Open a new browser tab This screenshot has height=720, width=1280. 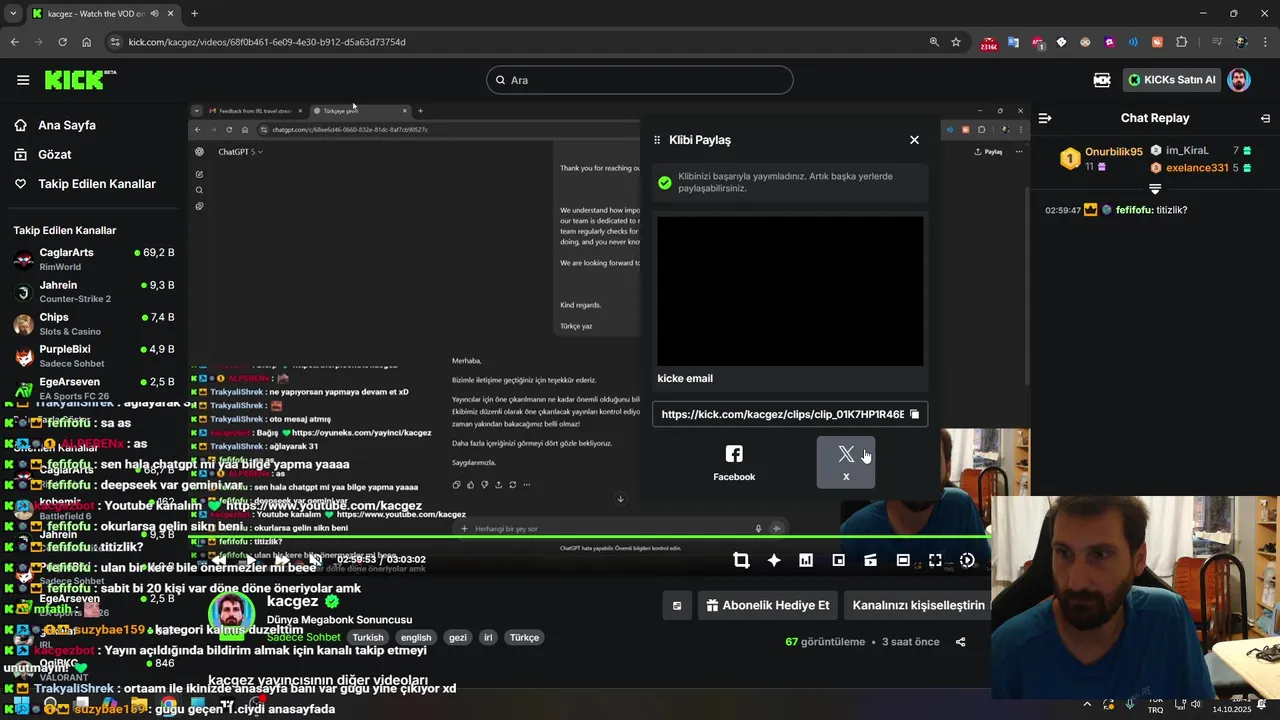click(194, 14)
